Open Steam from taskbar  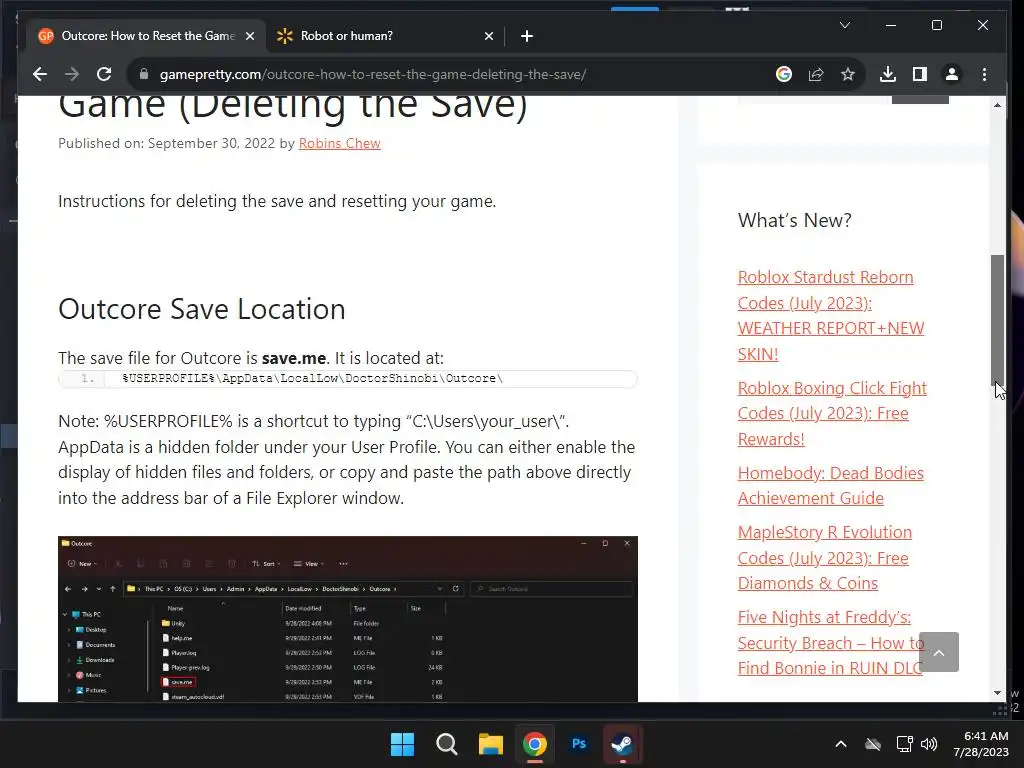[622, 744]
